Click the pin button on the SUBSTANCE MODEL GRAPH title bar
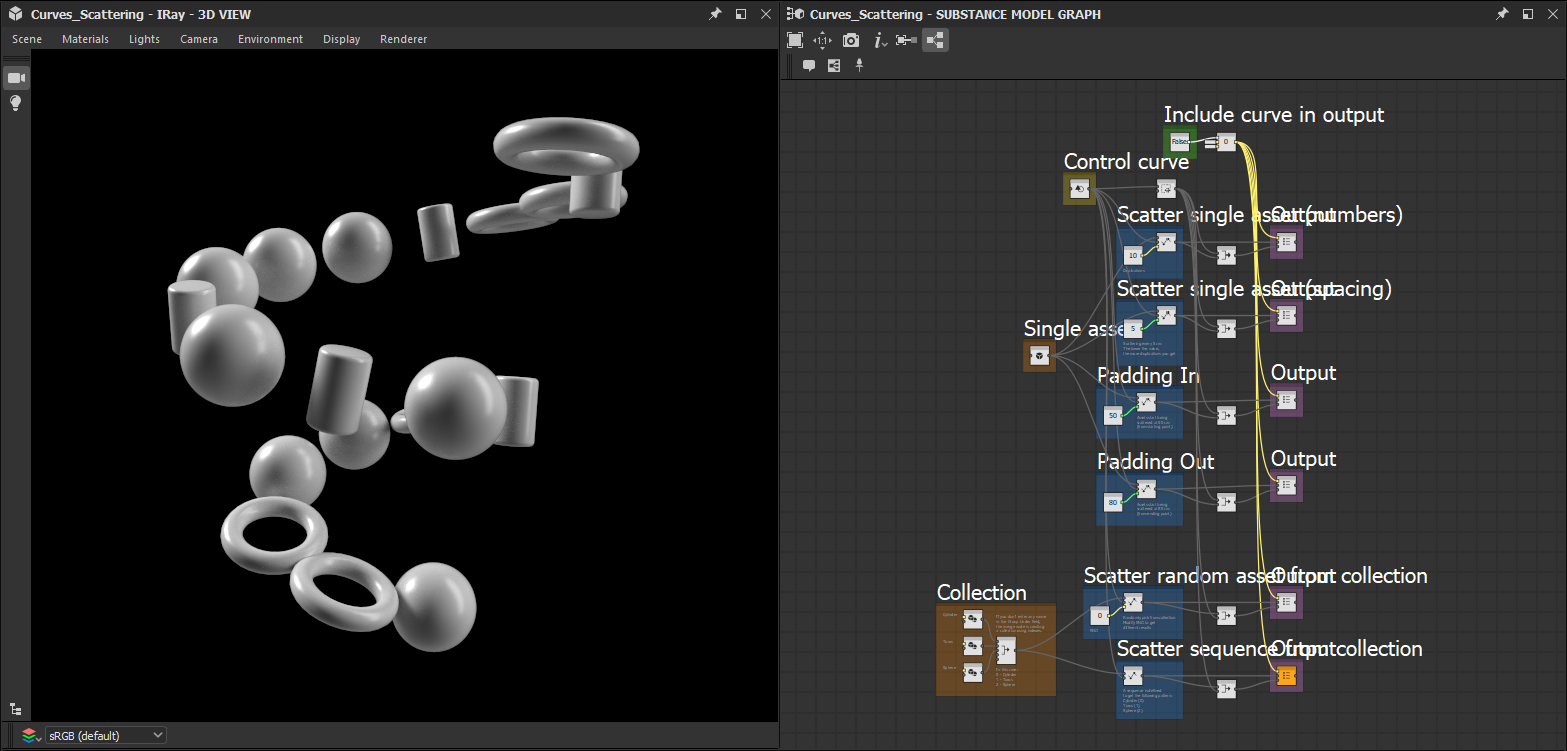This screenshot has width=1567, height=751. coord(1503,14)
